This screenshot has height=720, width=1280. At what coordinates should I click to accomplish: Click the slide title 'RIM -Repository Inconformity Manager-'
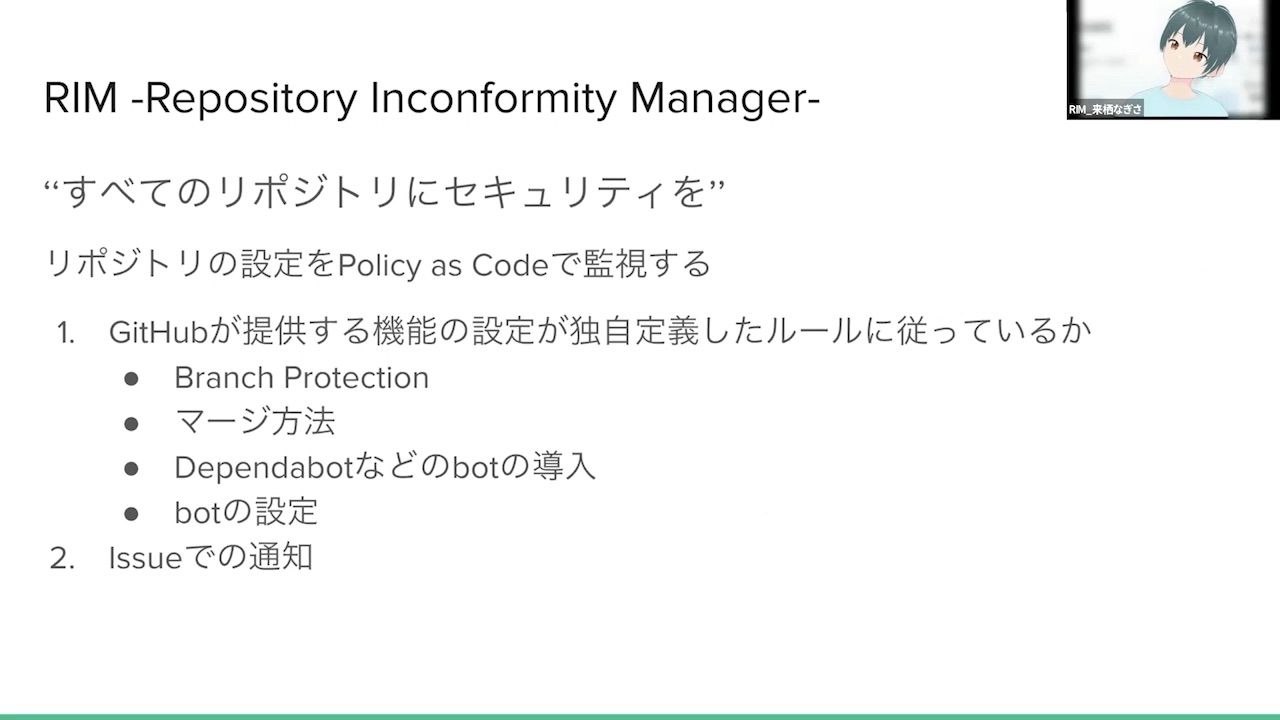(432, 99)
